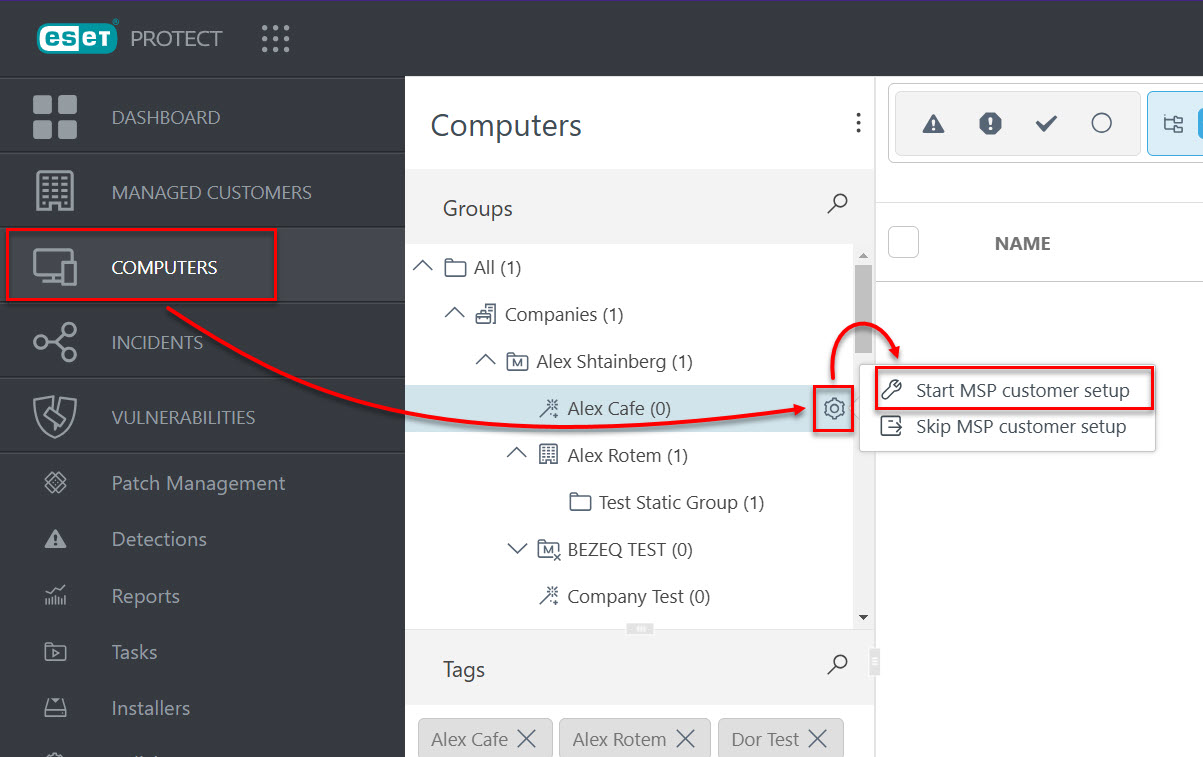Sort by the NAME column header

click(x=1022, y=243)
